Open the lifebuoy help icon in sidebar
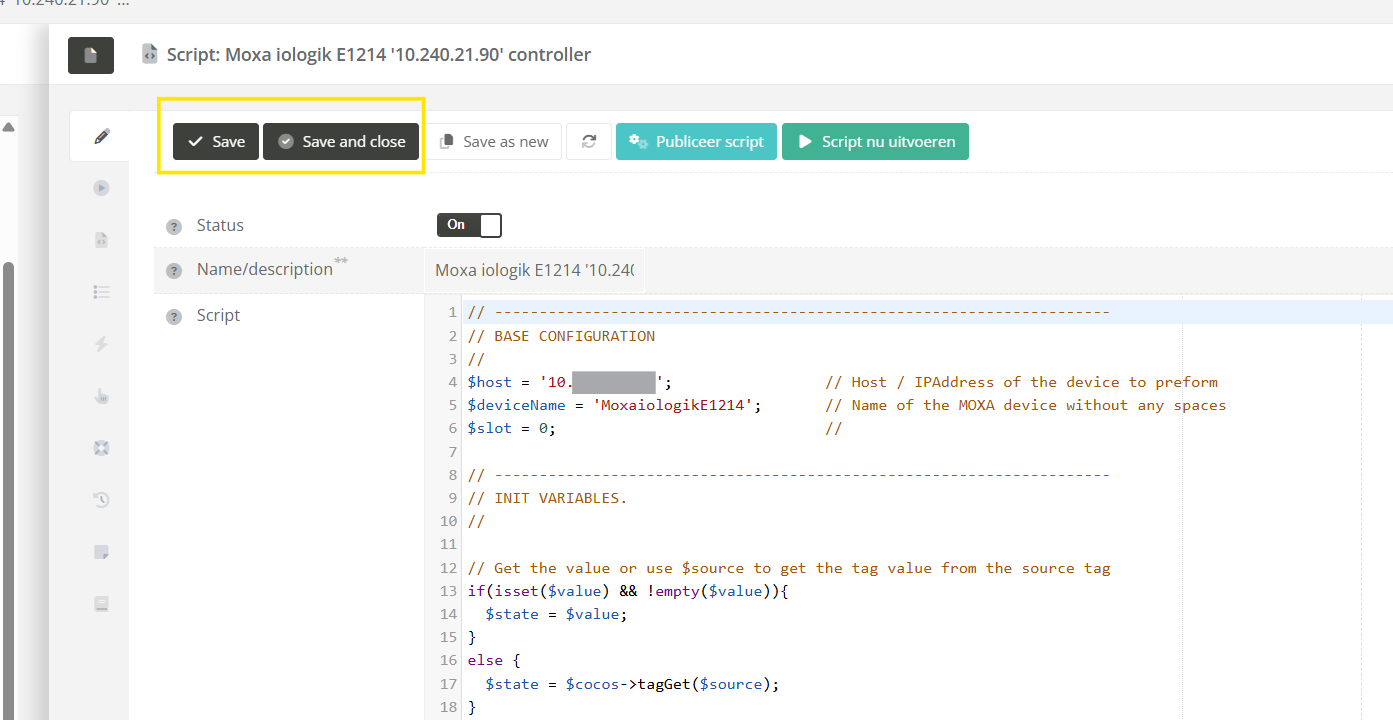Viewport: 1393px width, 720px height. click(x=101, y=448)
